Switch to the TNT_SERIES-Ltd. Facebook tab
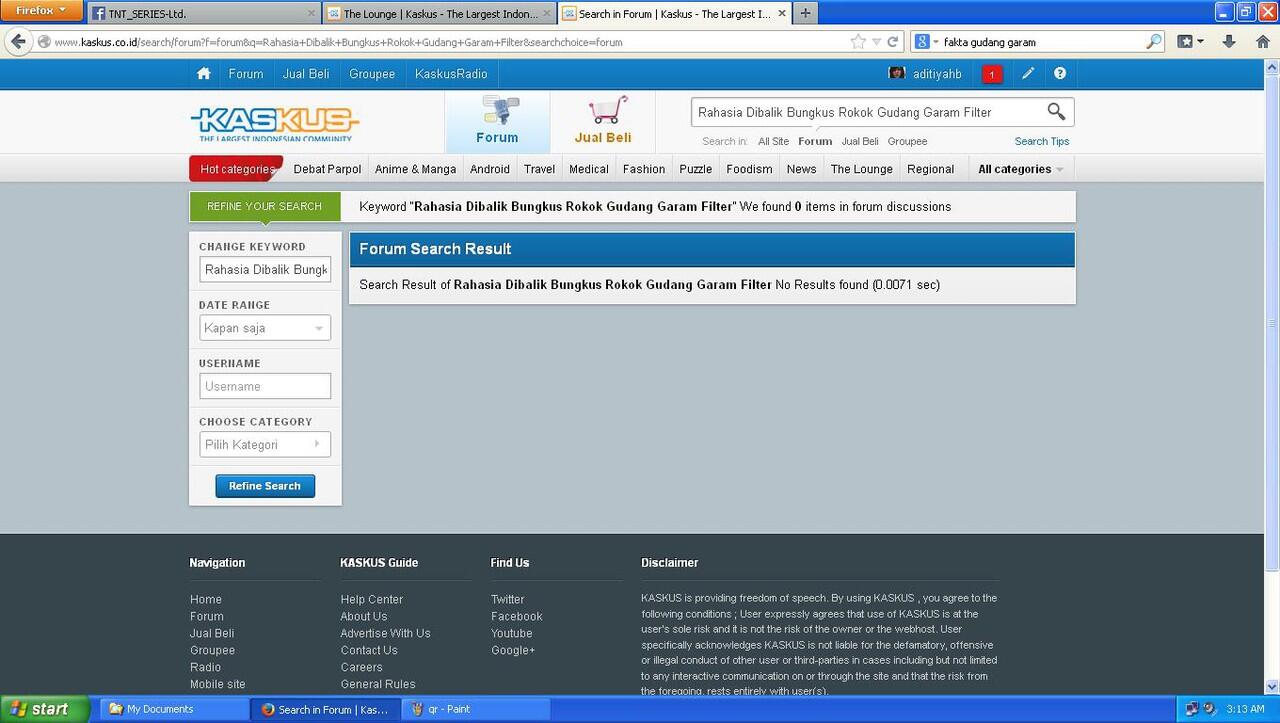The height and width of the screenshot is (723, 1280). [206, 14]
